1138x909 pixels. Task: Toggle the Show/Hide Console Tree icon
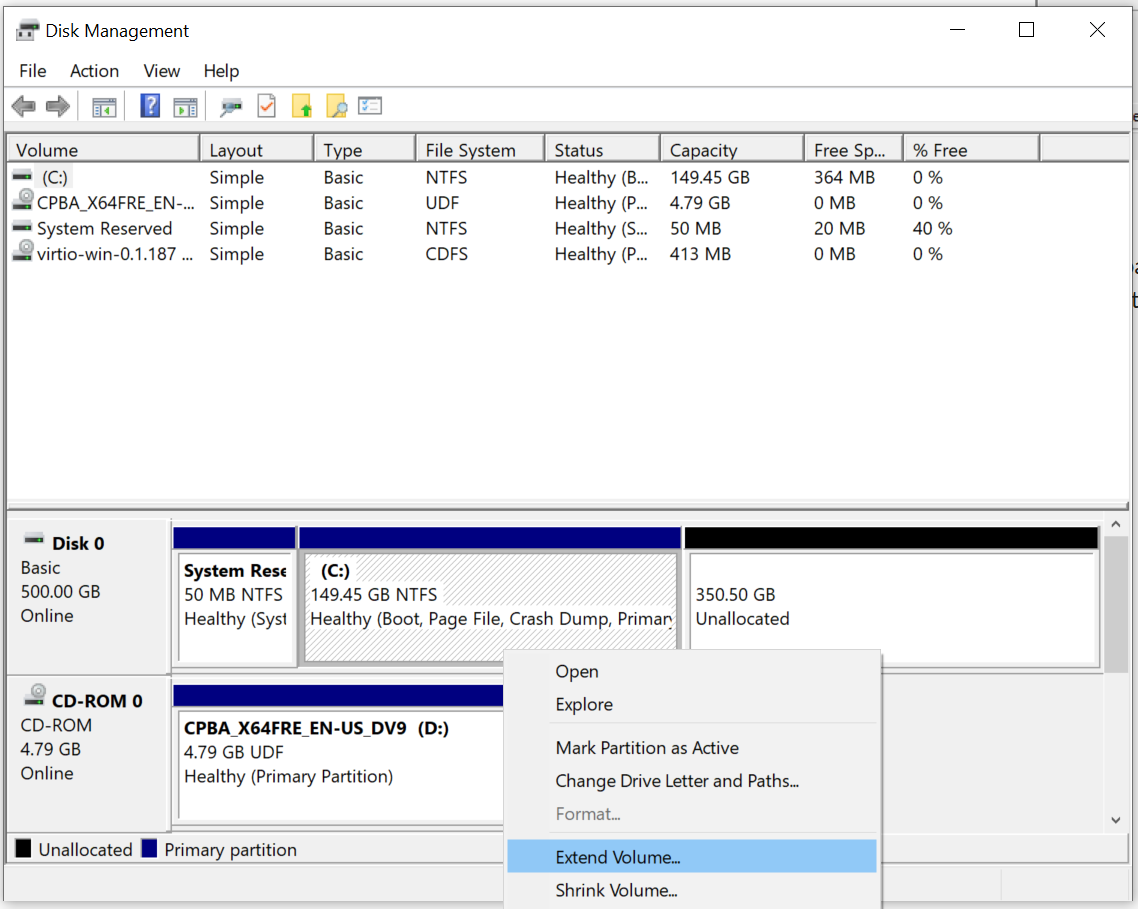(x=104, y=105)
